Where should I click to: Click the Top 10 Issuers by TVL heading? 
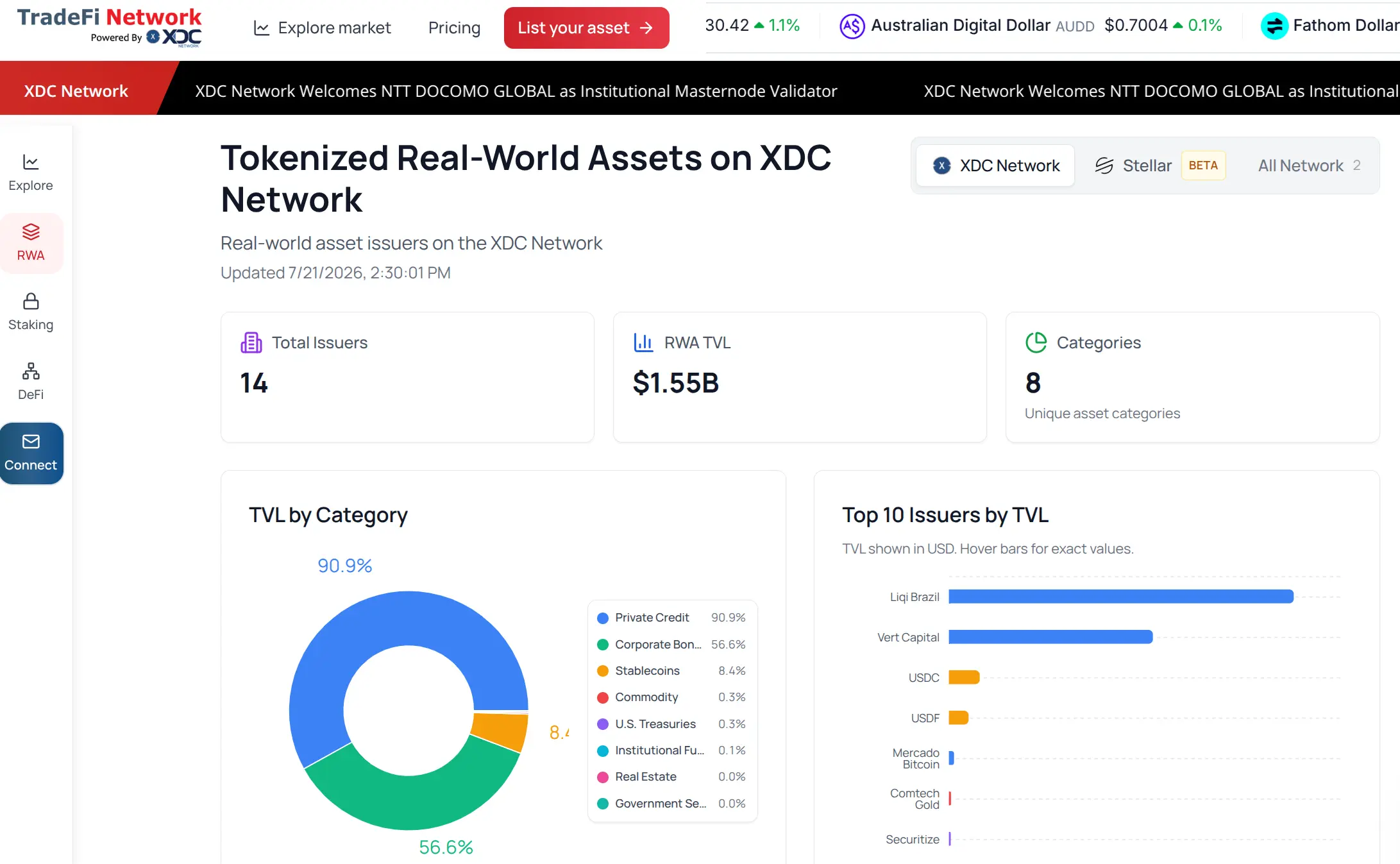945,515
